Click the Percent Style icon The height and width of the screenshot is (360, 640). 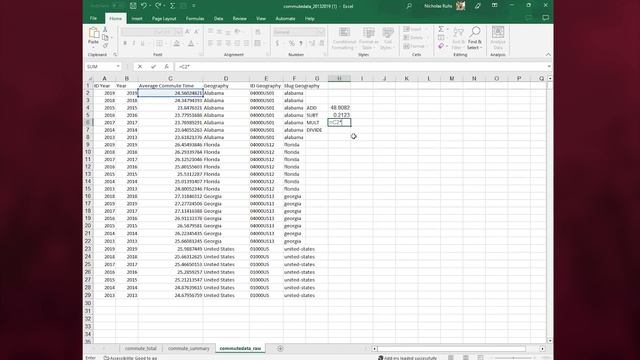click(291, 43)
